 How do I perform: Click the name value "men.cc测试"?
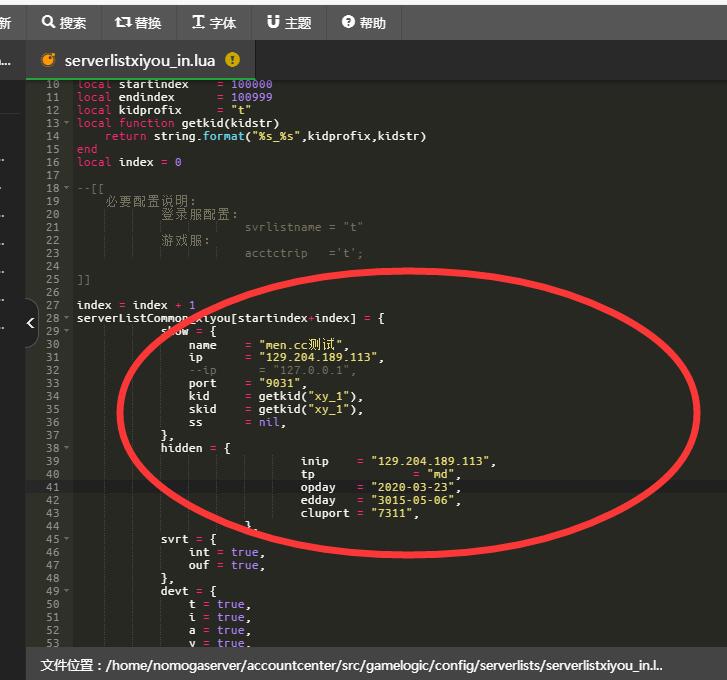click(300, 344)
